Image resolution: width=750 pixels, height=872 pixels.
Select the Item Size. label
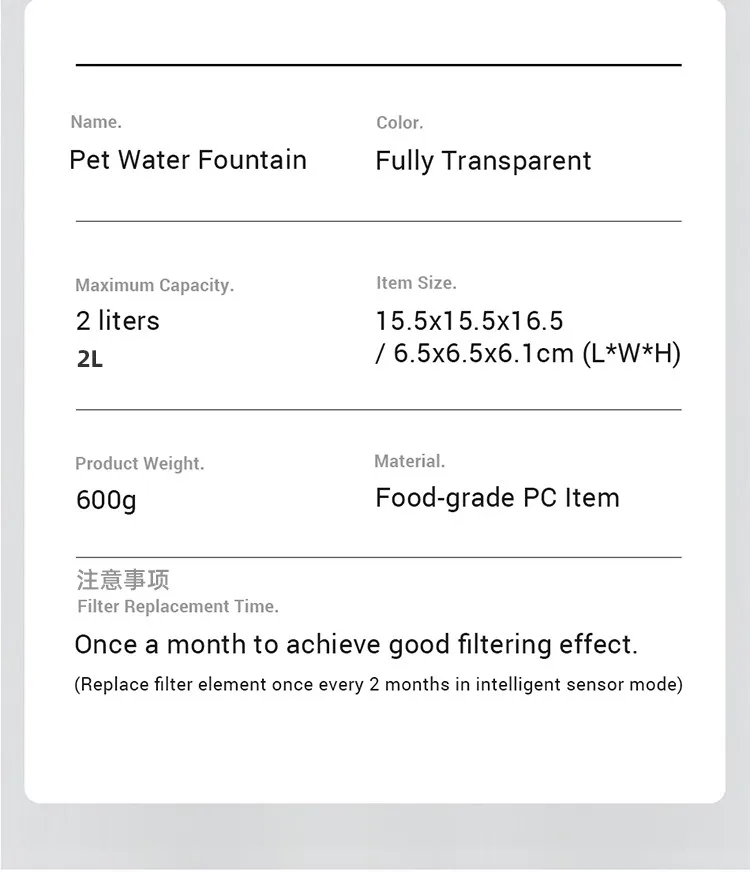[x=416, y=283]
